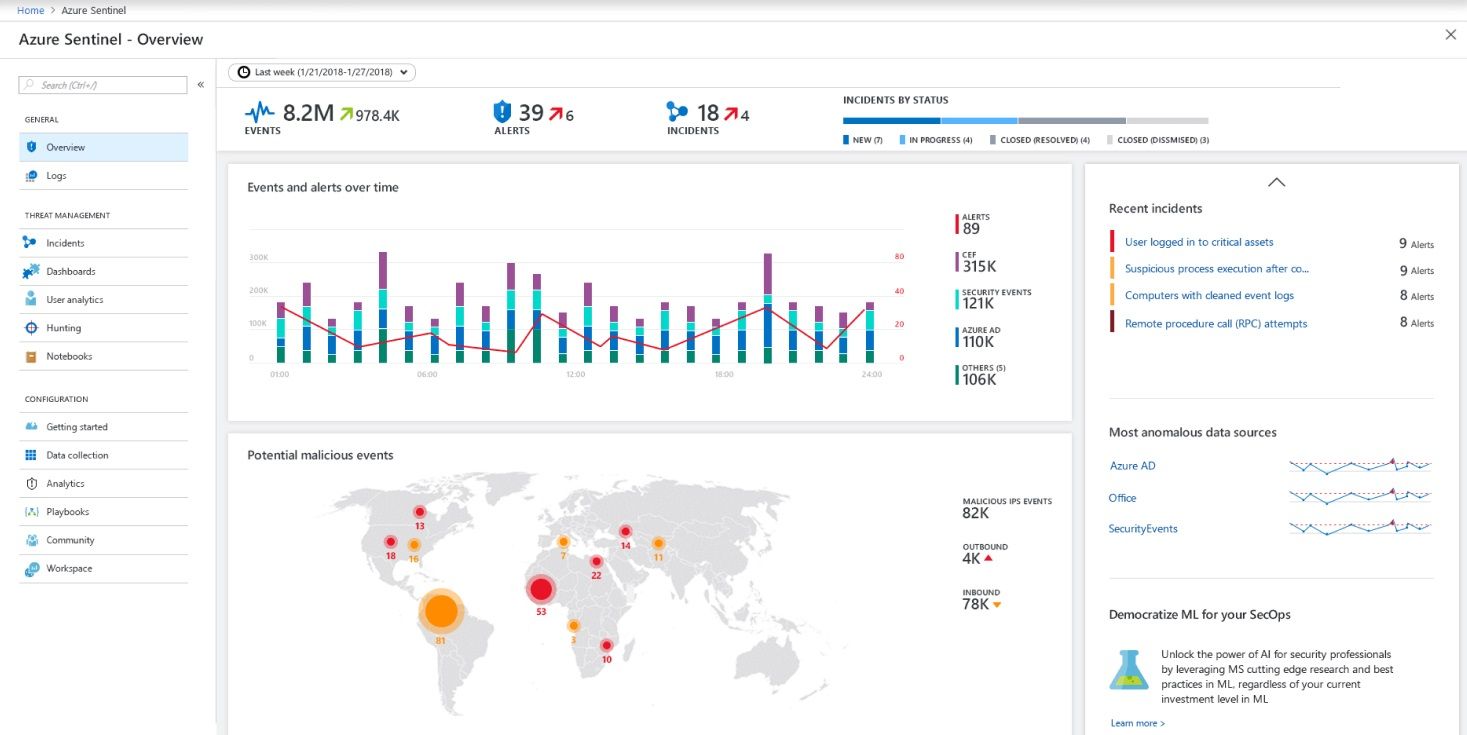The width and height of the screenshot is (1467, 735).
Task: Select the Dashboards icon in sidebar
Action: 31,271
